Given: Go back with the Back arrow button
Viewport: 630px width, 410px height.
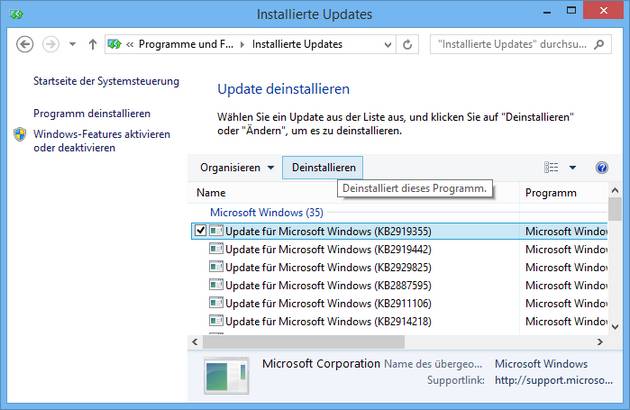Looking at the screenshot, I should (x=25, y=44).
